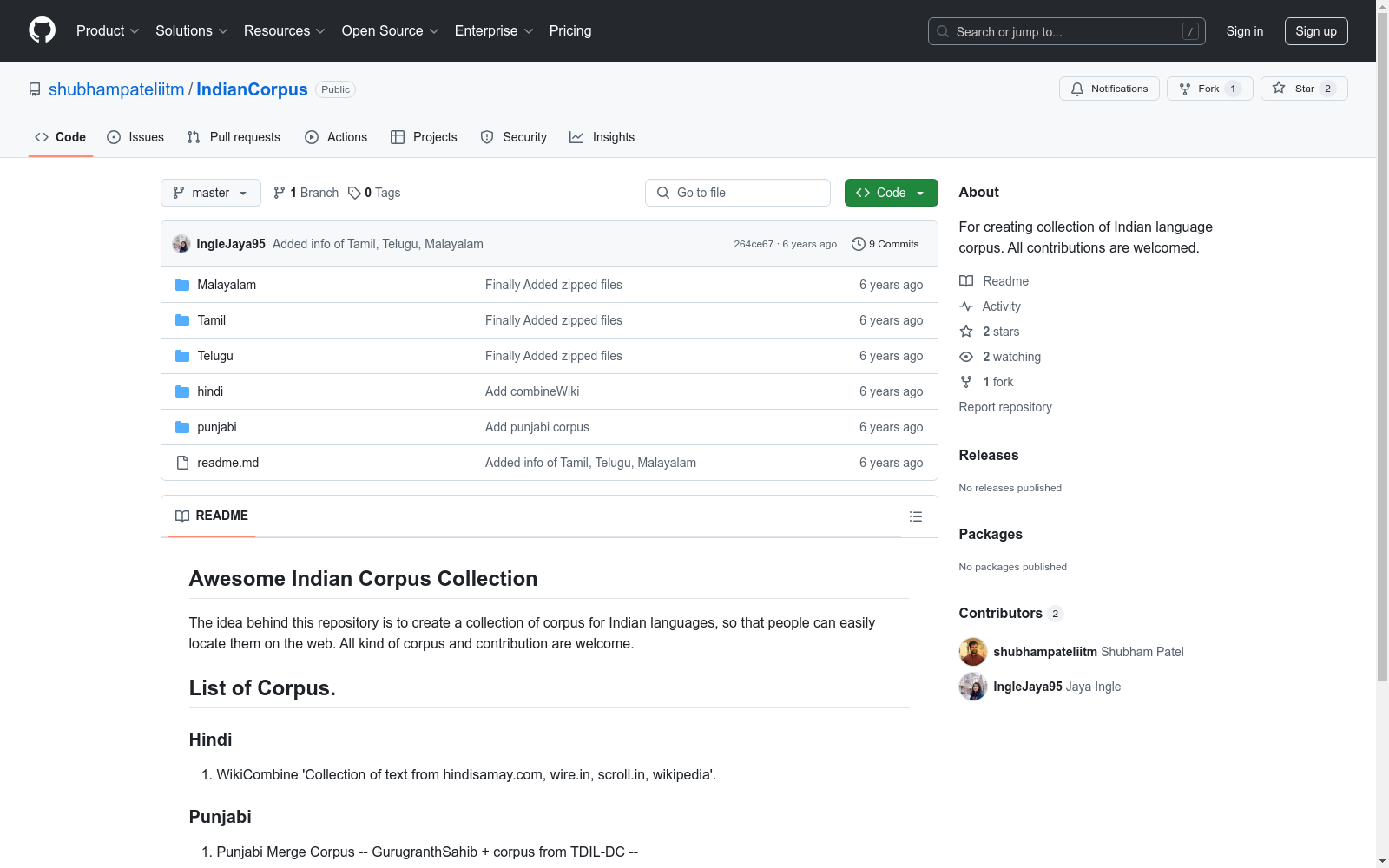
Task: Click IngleJaya95's avatar in commit header
Action: 181,244
